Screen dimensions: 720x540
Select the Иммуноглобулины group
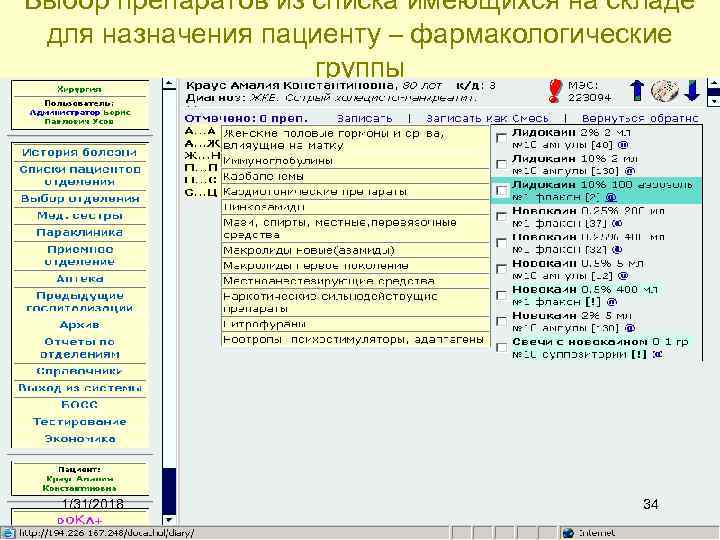pyautogui.click(x=355, y=161)
